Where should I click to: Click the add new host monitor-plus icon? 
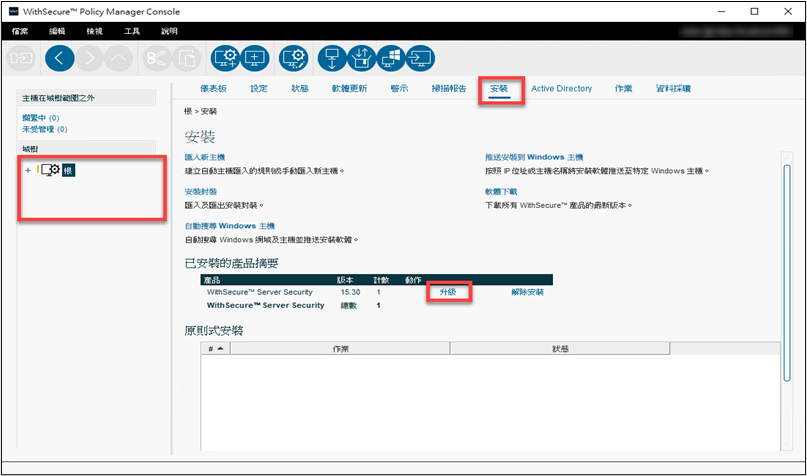(255, 57)
